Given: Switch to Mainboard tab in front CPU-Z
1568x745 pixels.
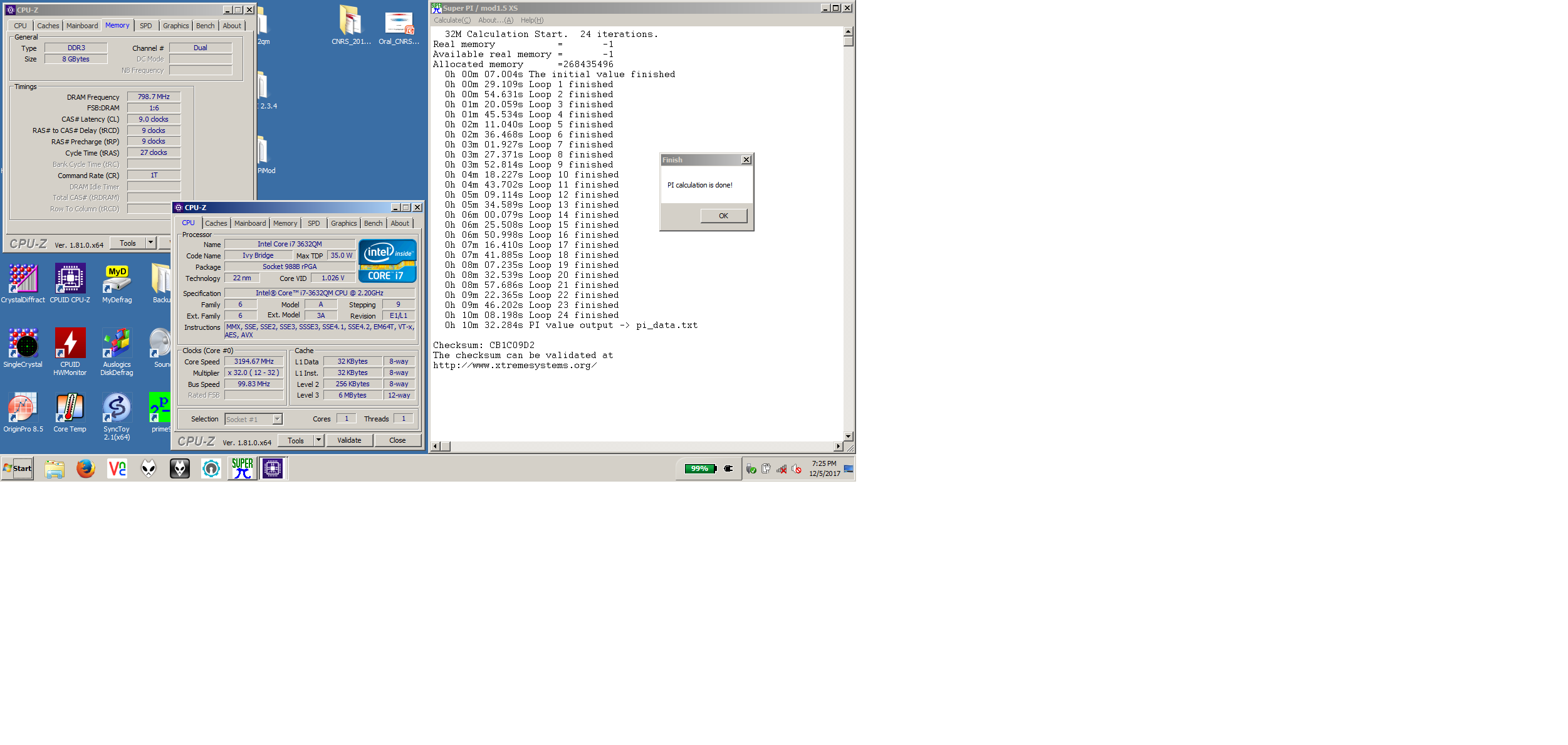Looking at the screenshot, I should pyautogui.click(x=250, y=223).
